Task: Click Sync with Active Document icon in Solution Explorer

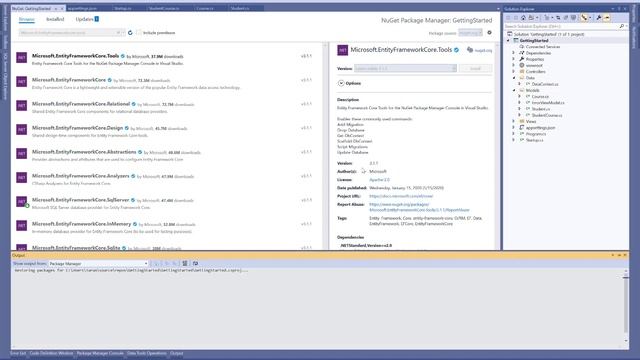Action: 558,18
